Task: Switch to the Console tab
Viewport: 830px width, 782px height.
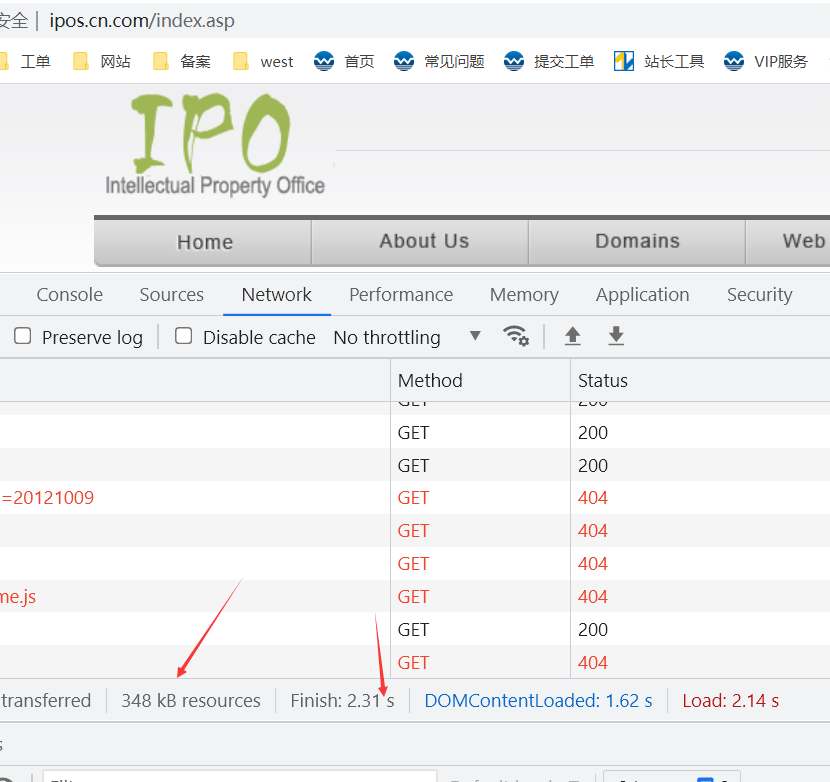Action: 69,294
